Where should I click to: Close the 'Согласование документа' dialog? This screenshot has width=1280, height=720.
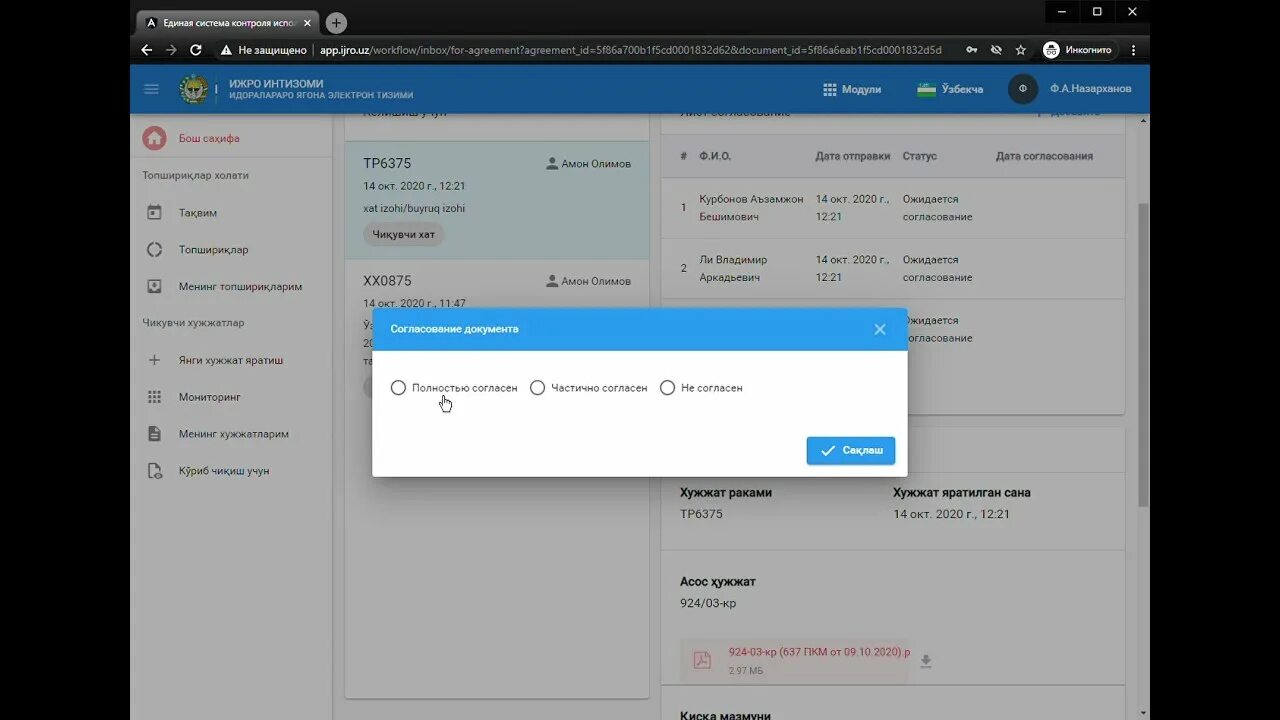point(880,329)
